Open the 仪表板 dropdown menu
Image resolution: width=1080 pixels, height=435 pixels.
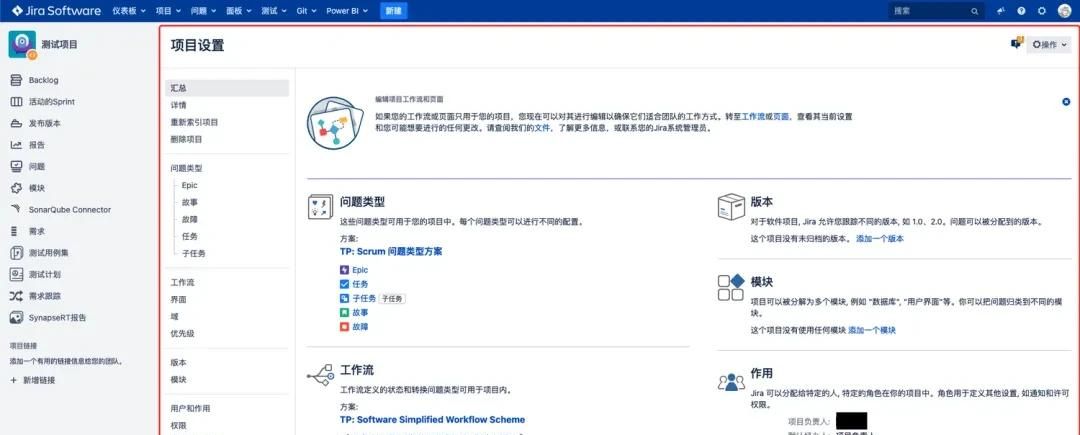(x=129, y=11)
